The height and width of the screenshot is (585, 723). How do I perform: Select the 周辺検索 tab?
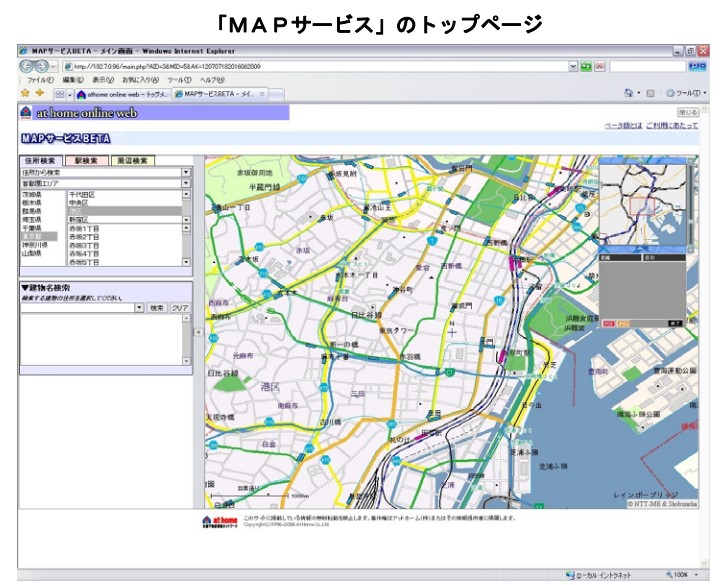pyautogui.click(x=133, y=161)
